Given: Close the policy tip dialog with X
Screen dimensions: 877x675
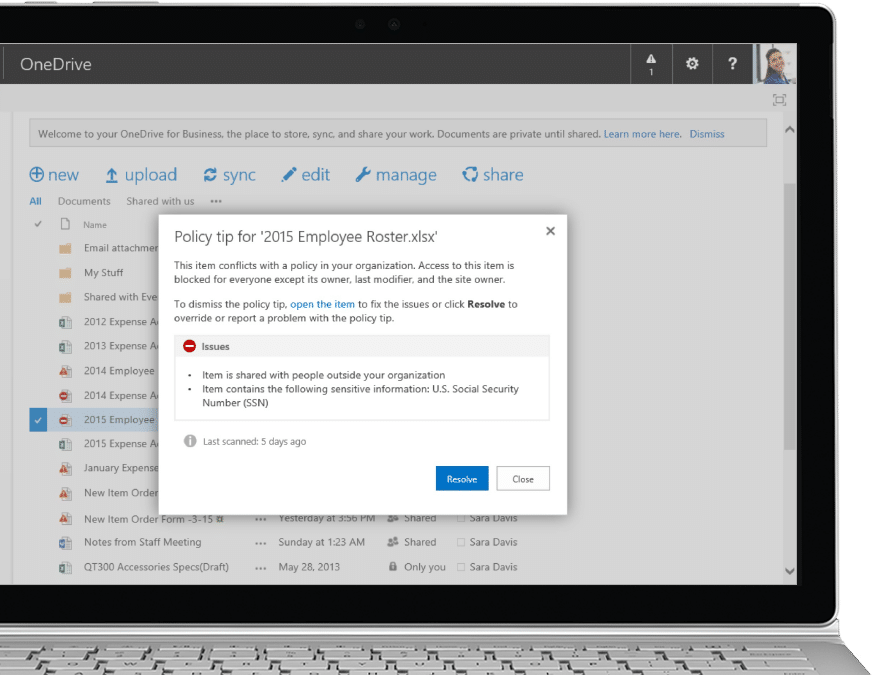Looking at the screenshot, I should click(550, 231).
